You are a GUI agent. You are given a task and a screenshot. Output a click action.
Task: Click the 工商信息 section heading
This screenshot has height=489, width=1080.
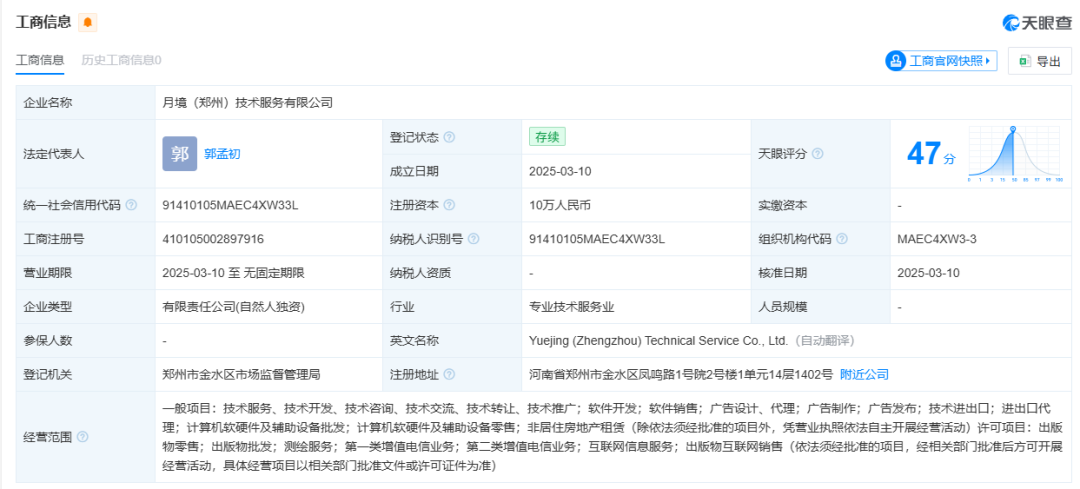pos(43,22)
